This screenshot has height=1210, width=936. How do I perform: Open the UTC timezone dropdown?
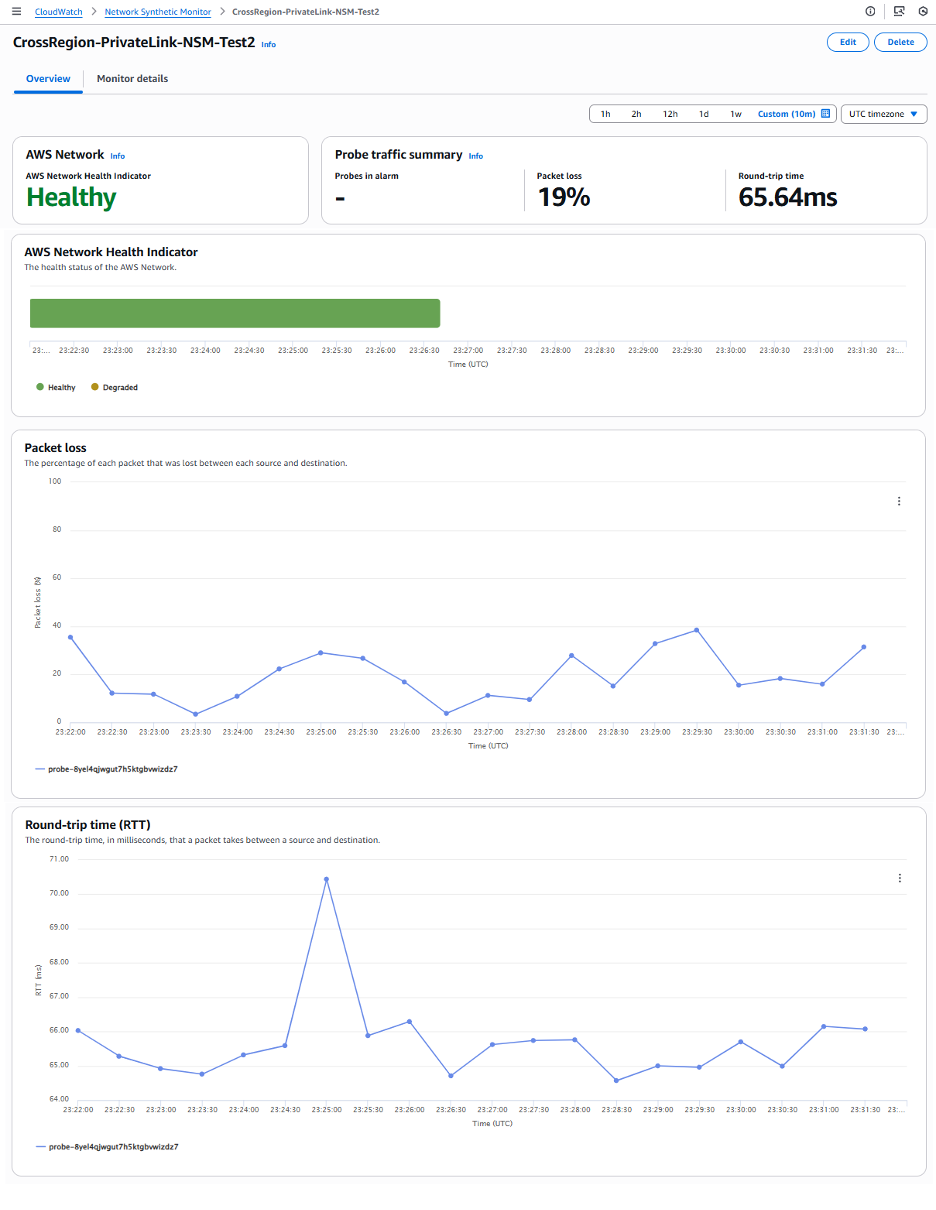pyautogui.click(x=883, y=113)
